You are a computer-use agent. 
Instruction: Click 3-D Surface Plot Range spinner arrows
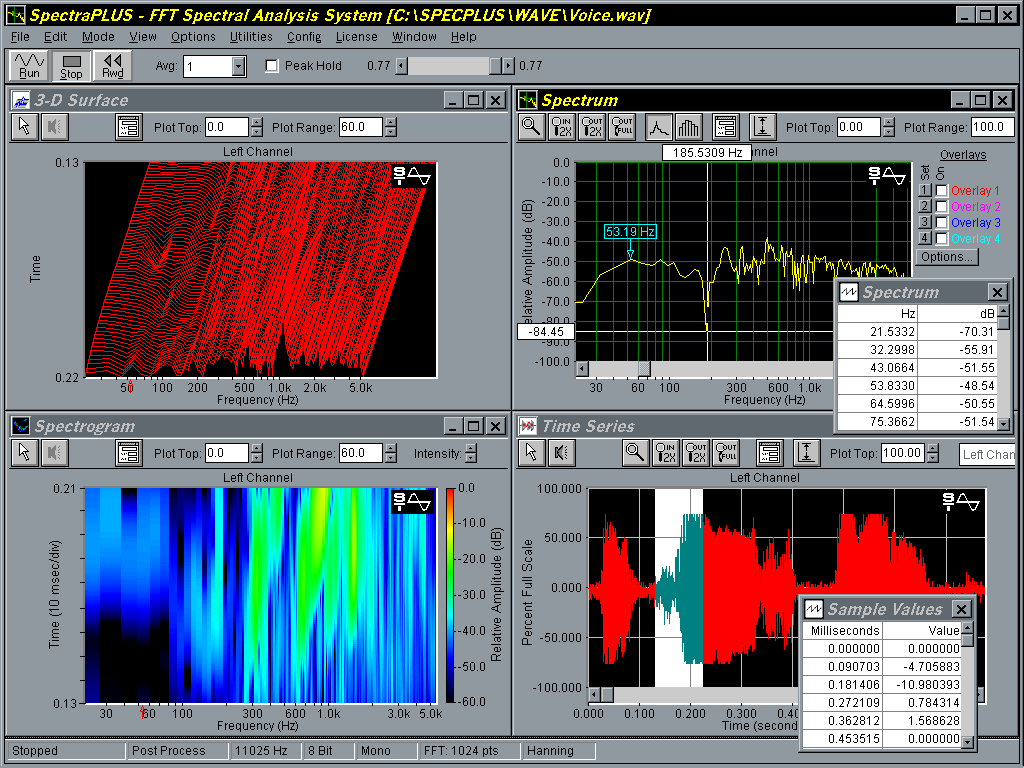391,127
